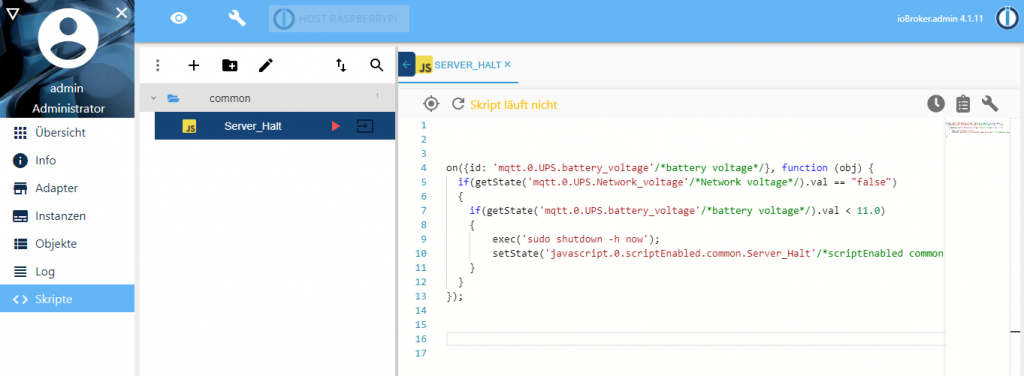Click the exec 'sudo shutdown -h now' line

pos(577,239)
